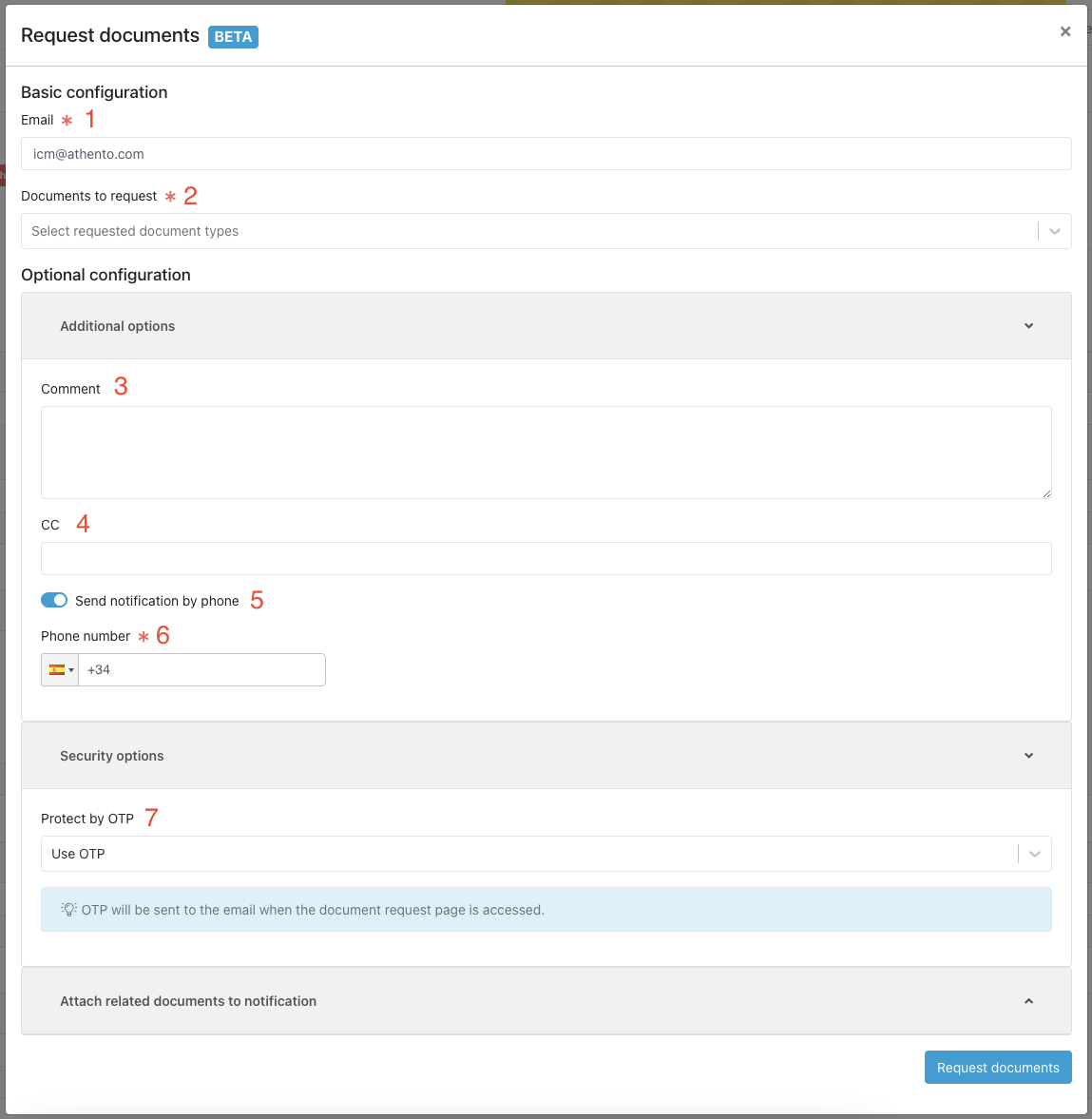Disable Send notification by phone toggle
The image size is (1092, 1119).
(x=54, y=600)
